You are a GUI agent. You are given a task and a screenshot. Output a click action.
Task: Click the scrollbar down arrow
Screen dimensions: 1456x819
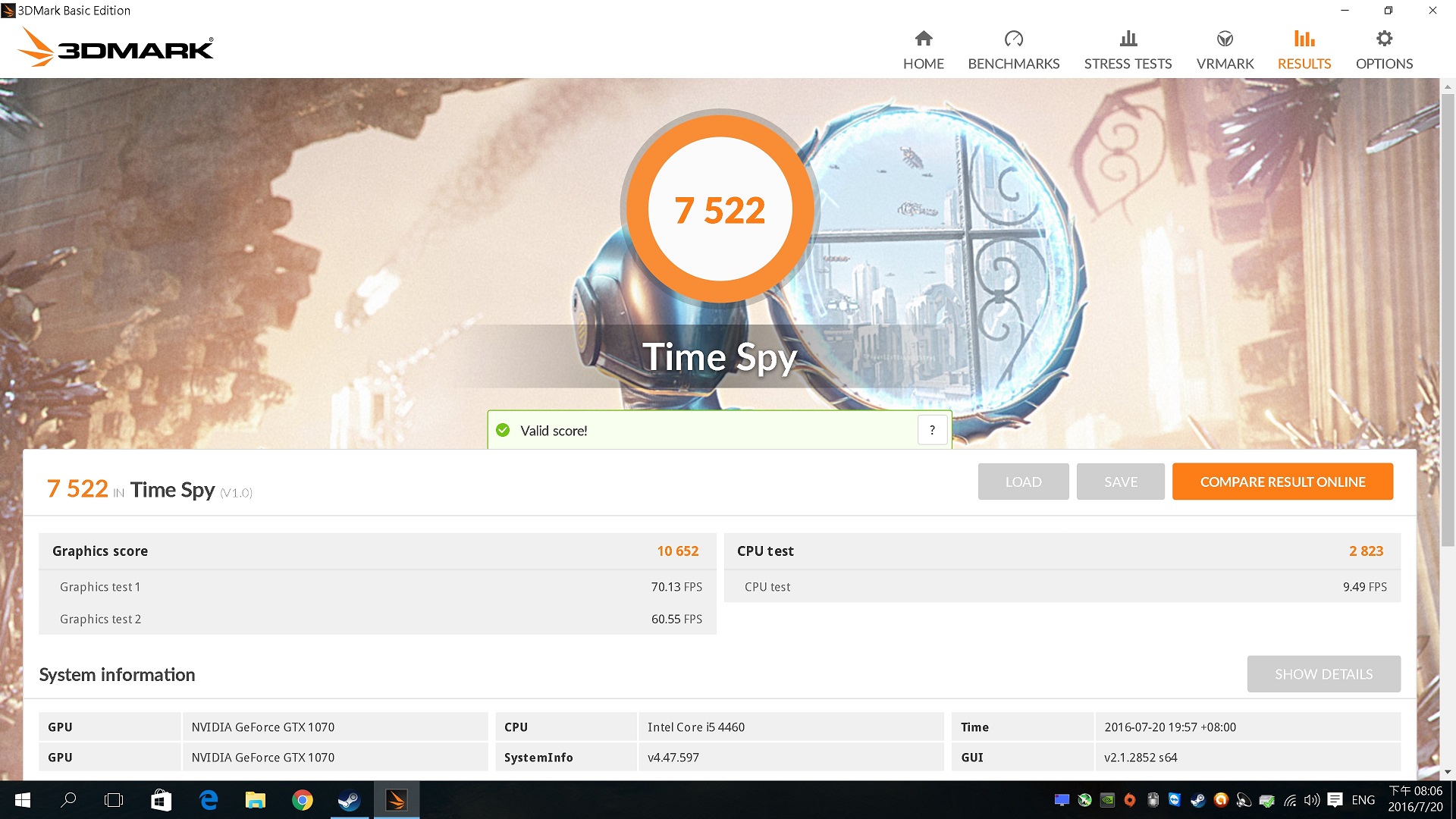pyautogui.click(x=1448, y=773)
